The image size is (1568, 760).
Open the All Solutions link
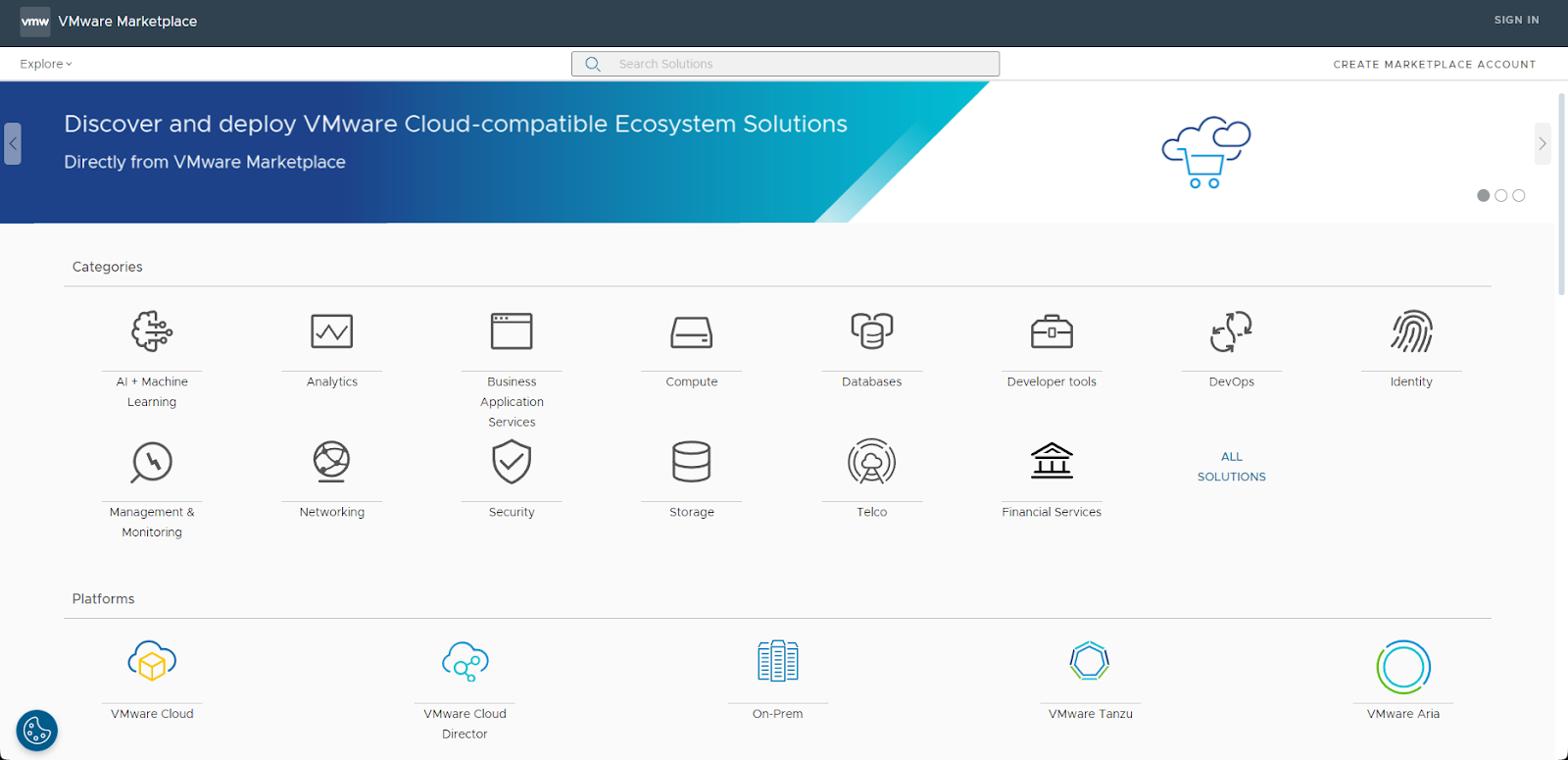[1232, 467]
